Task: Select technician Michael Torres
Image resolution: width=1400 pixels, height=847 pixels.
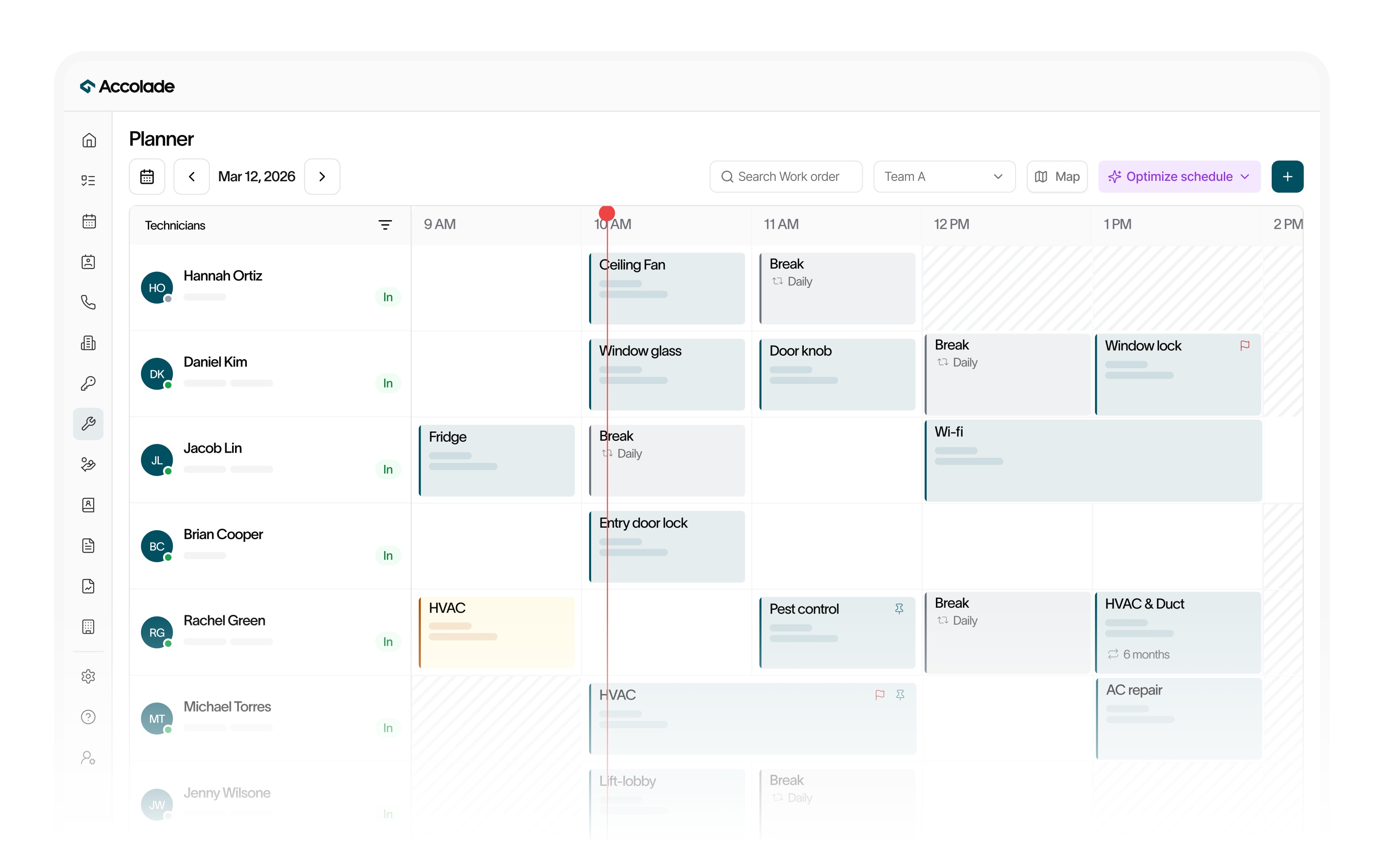Action: pyautogui.click(x=271, y=719)
